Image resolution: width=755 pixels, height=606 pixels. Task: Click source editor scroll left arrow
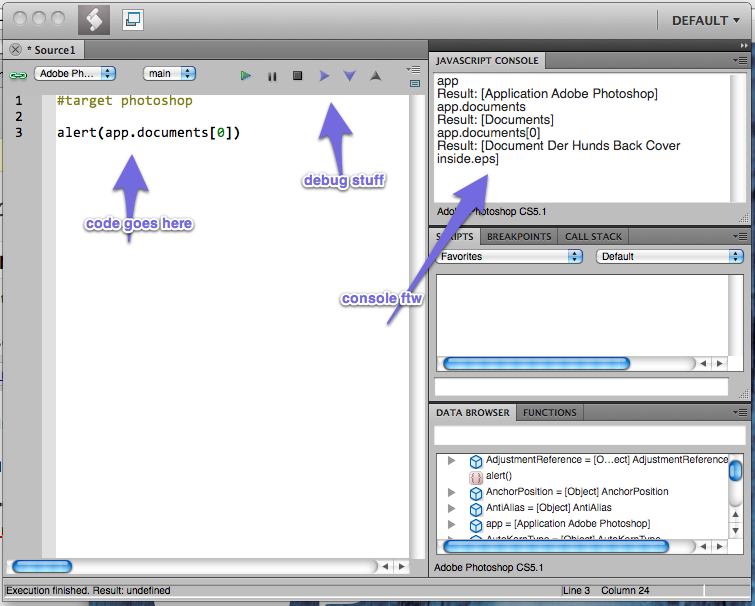(x=385, y=567)
